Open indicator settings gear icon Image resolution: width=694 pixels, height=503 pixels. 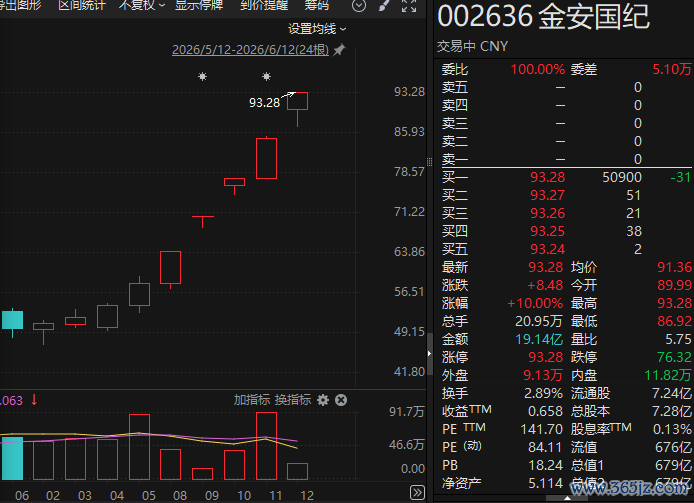(x=323, y=400)
